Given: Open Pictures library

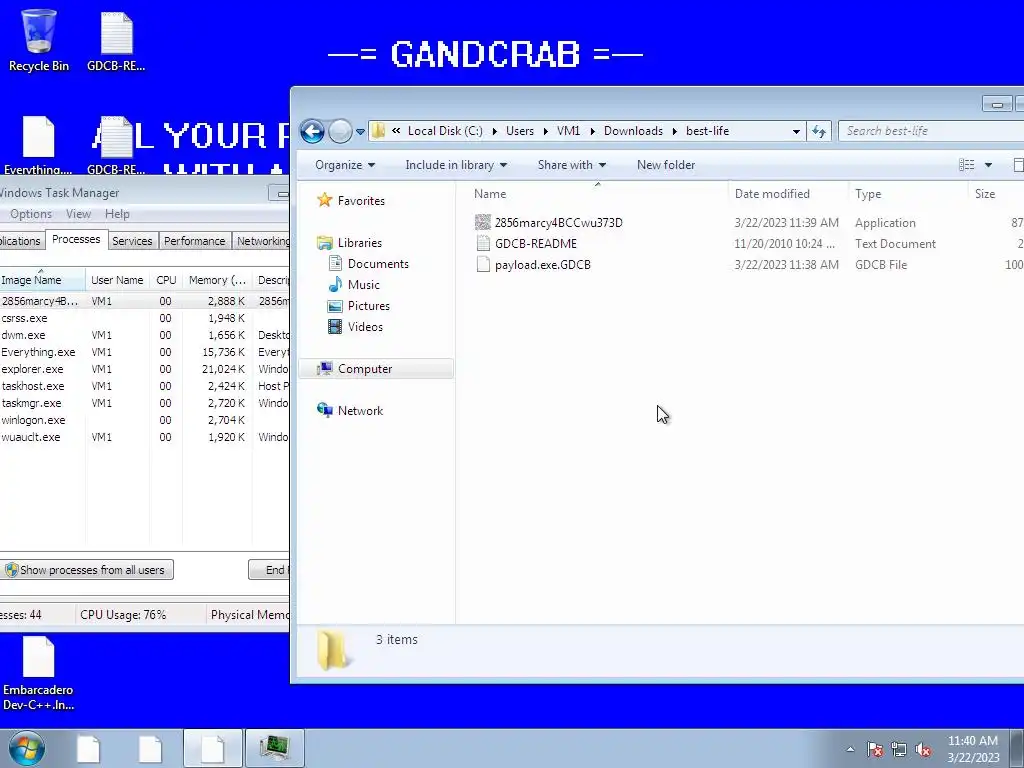Looking at the screenshot, I should (359, 306).
